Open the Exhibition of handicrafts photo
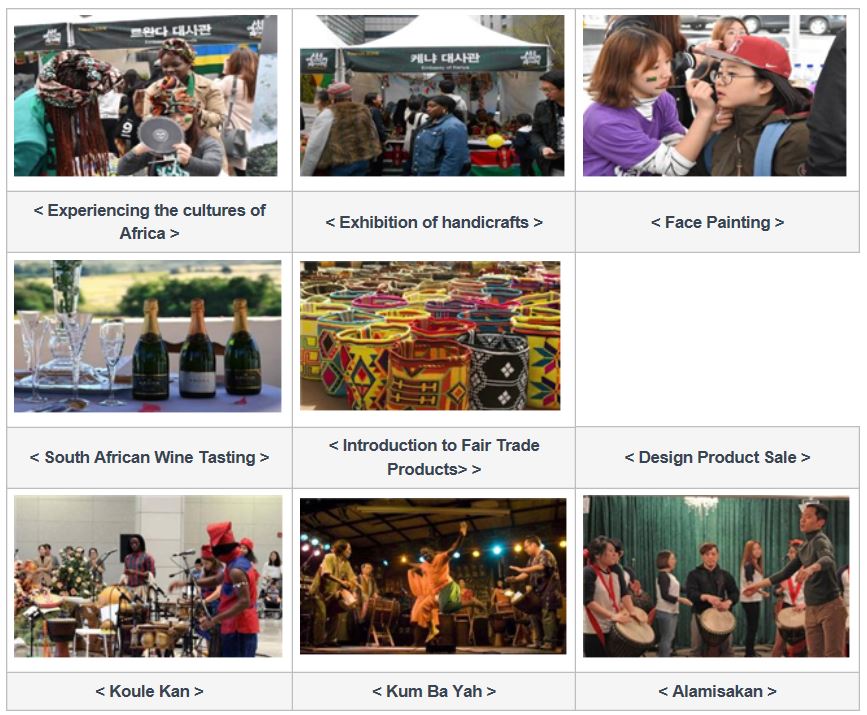The image size is (867, 715). pos(432,96)
